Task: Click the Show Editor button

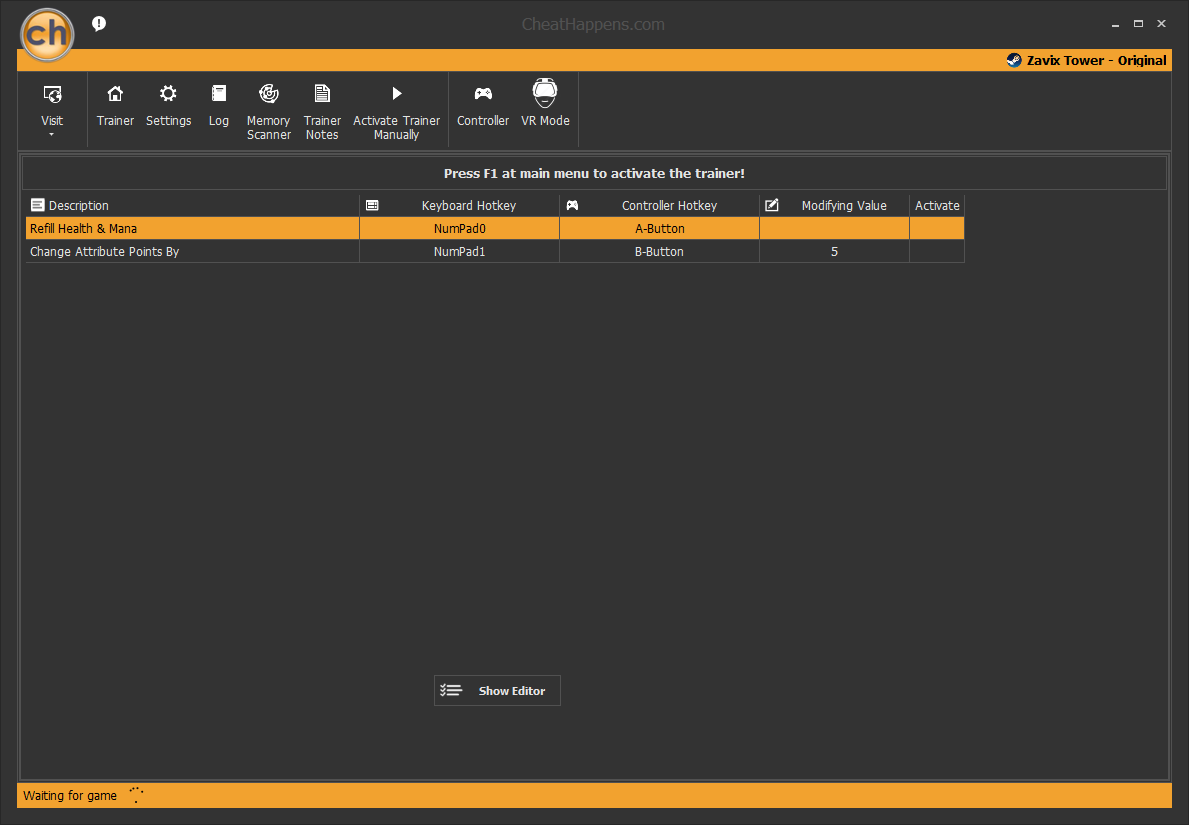Action: [x=497, y=691]
